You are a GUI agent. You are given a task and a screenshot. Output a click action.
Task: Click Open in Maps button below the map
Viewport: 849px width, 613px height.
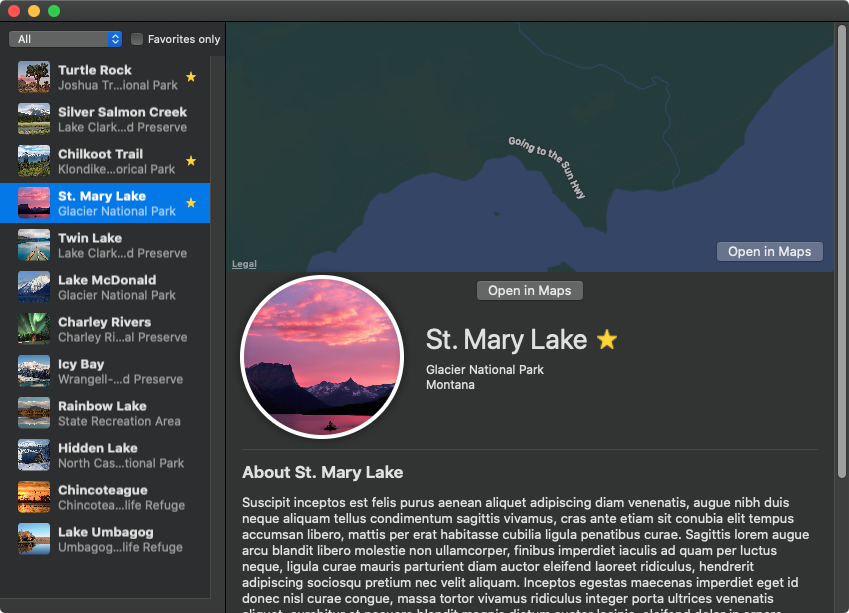pyautogui.click(x=530, y=290)
